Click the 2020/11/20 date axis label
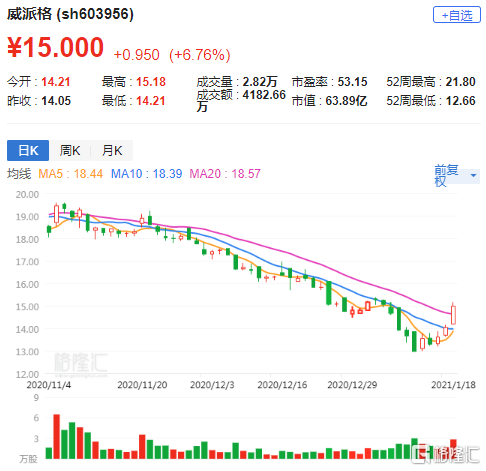The width and height of the screenshot is (486, 471). [x=142, y=385]
